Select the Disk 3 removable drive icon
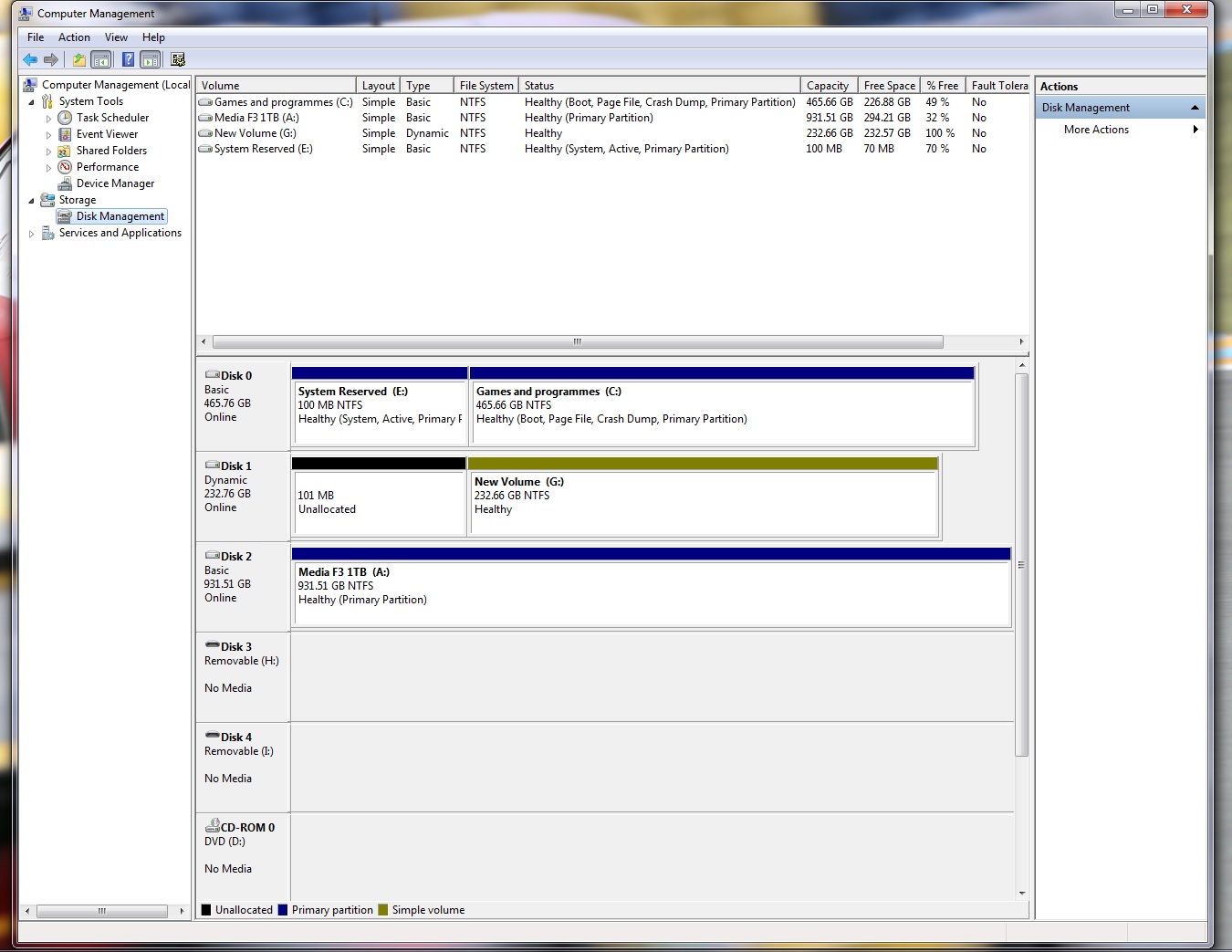The image size is (1232, 952). click(x=212, y=645)
